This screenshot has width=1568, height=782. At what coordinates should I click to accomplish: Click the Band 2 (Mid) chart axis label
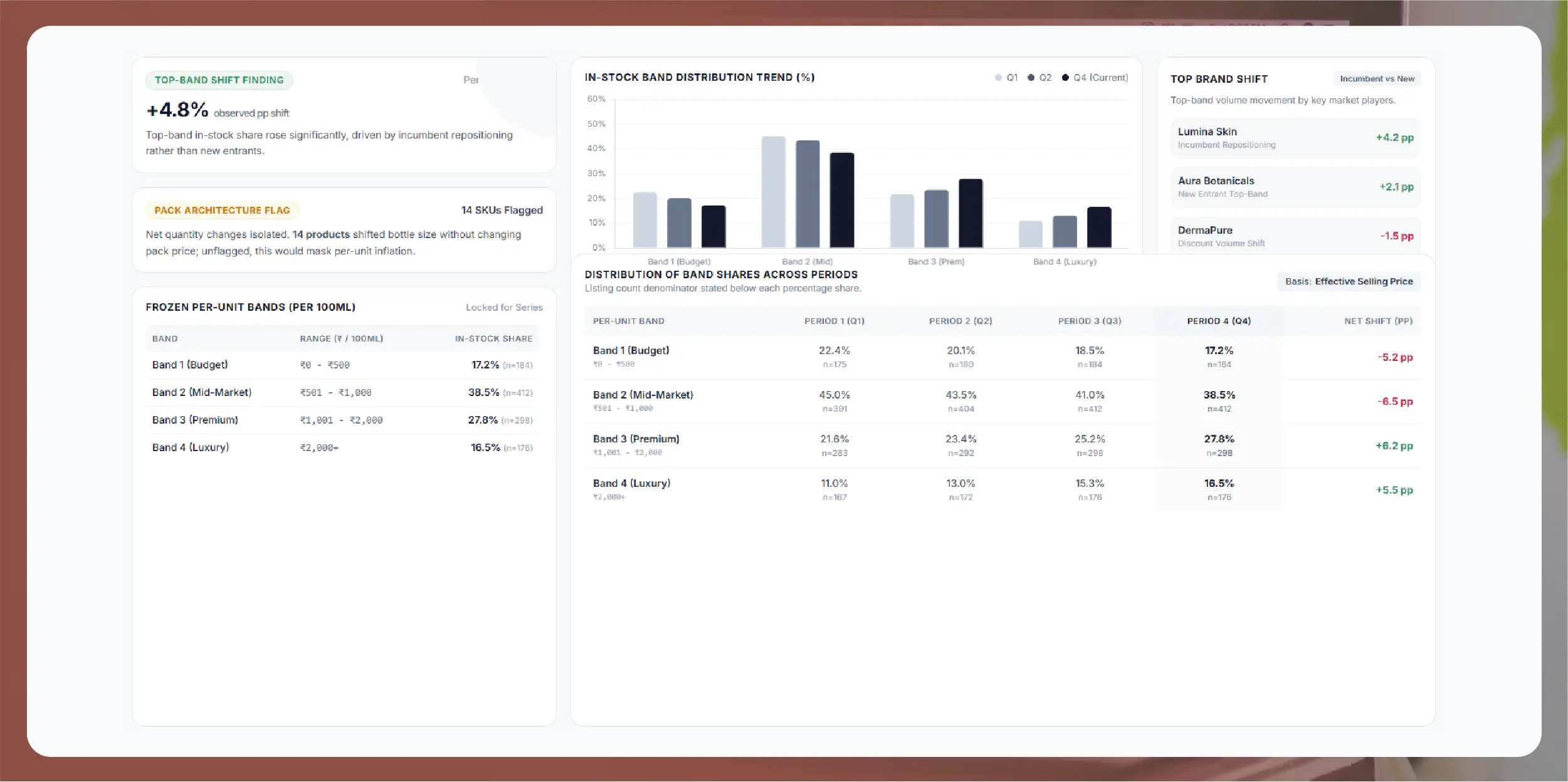pos(808,262)
